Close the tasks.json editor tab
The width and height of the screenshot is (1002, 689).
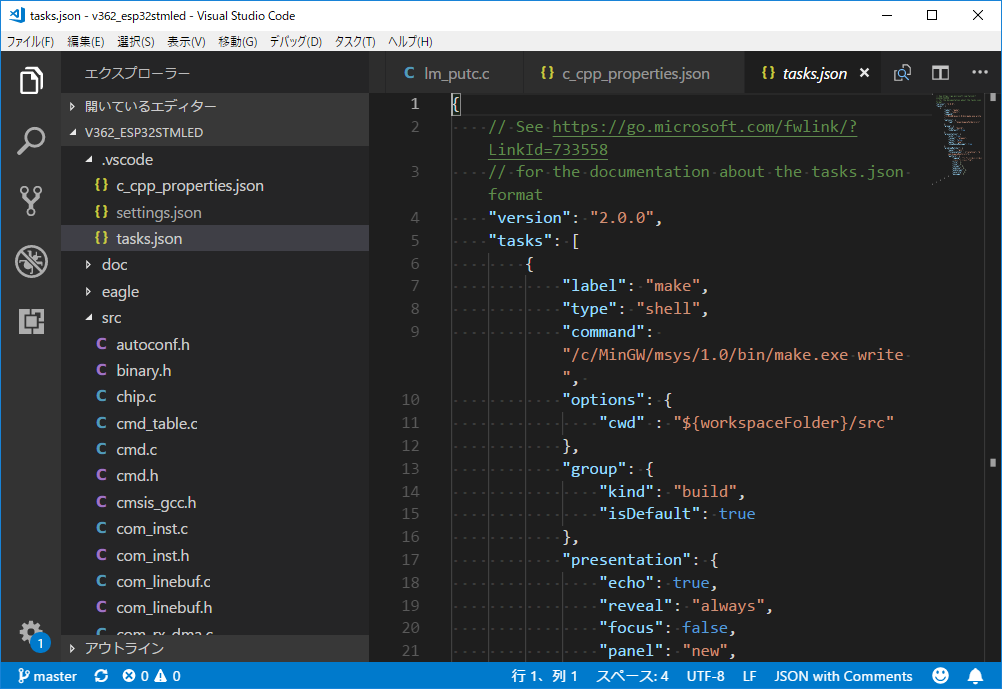tap(864, 73)
